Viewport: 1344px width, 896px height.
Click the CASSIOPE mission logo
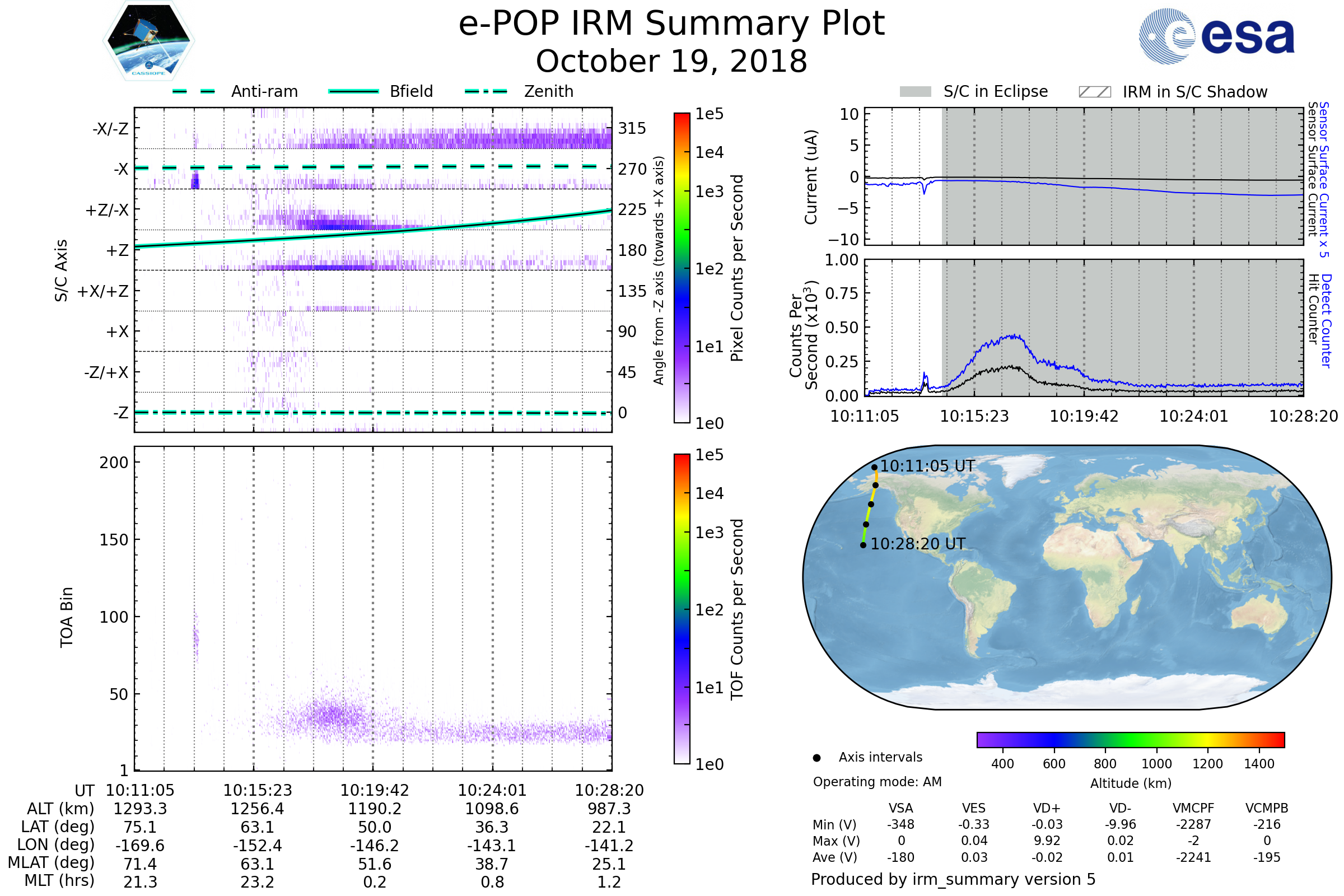[148, 41]
